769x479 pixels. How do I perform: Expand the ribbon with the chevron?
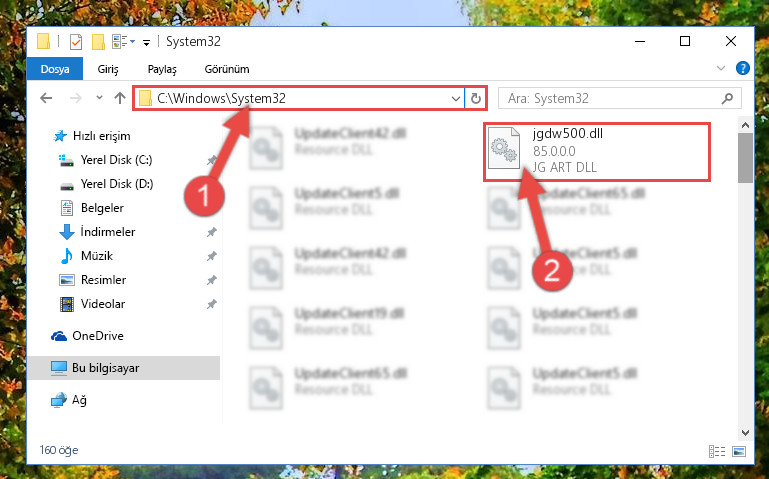coord(720,68)
